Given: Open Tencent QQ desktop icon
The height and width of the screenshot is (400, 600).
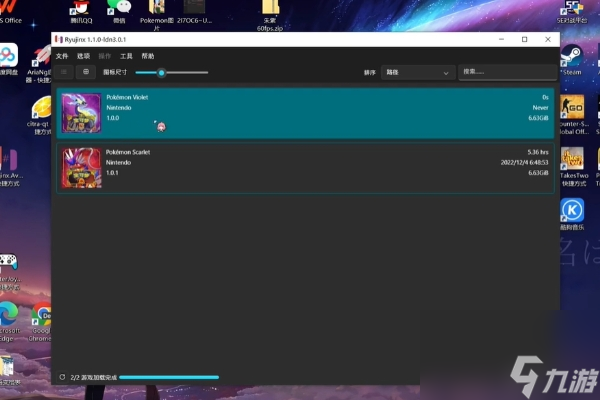Looking at the screenshot, I should [81, 12].
